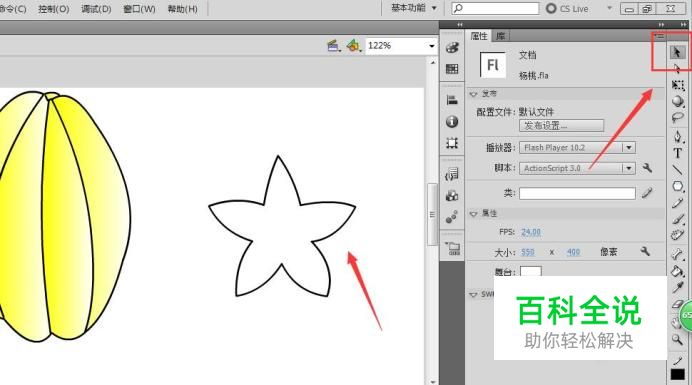Open the 窗口(W) menu
692x385 pixels.
(x=139, y=9)
